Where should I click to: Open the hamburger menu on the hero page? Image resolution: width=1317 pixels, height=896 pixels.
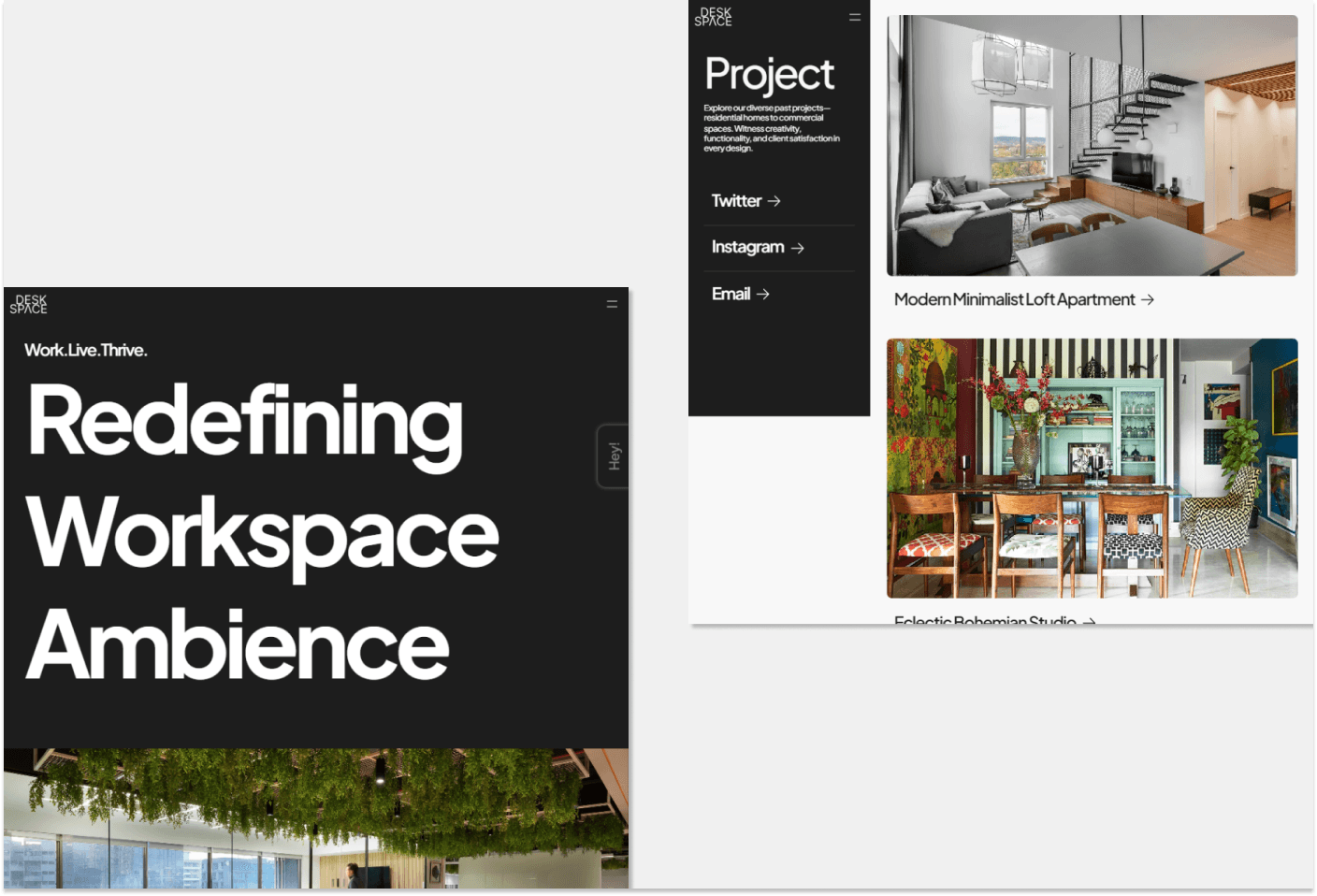pyautogui.click(x=612, y=303)
